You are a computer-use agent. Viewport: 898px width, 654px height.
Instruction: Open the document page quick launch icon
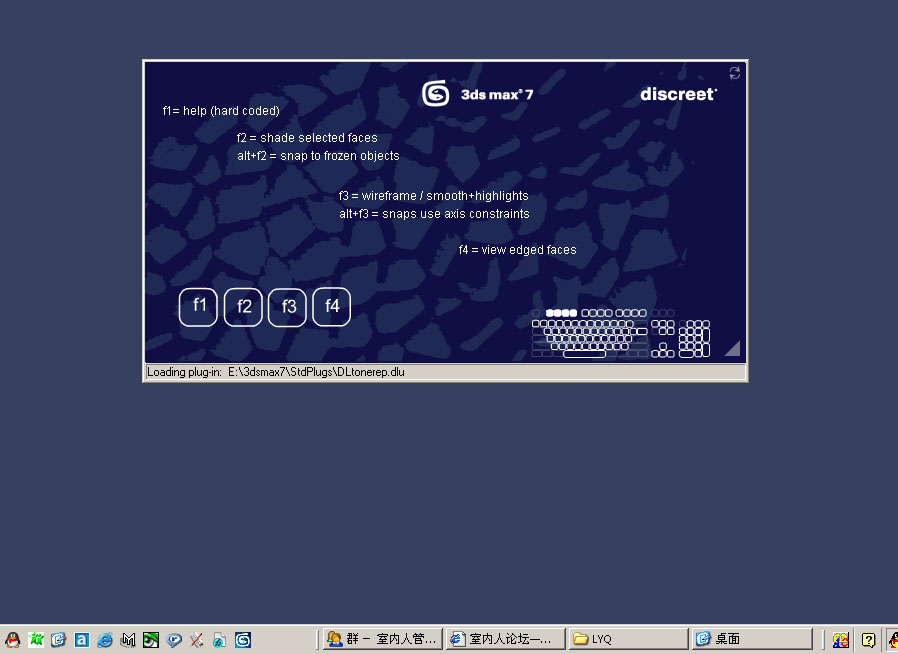coord(219,639)
